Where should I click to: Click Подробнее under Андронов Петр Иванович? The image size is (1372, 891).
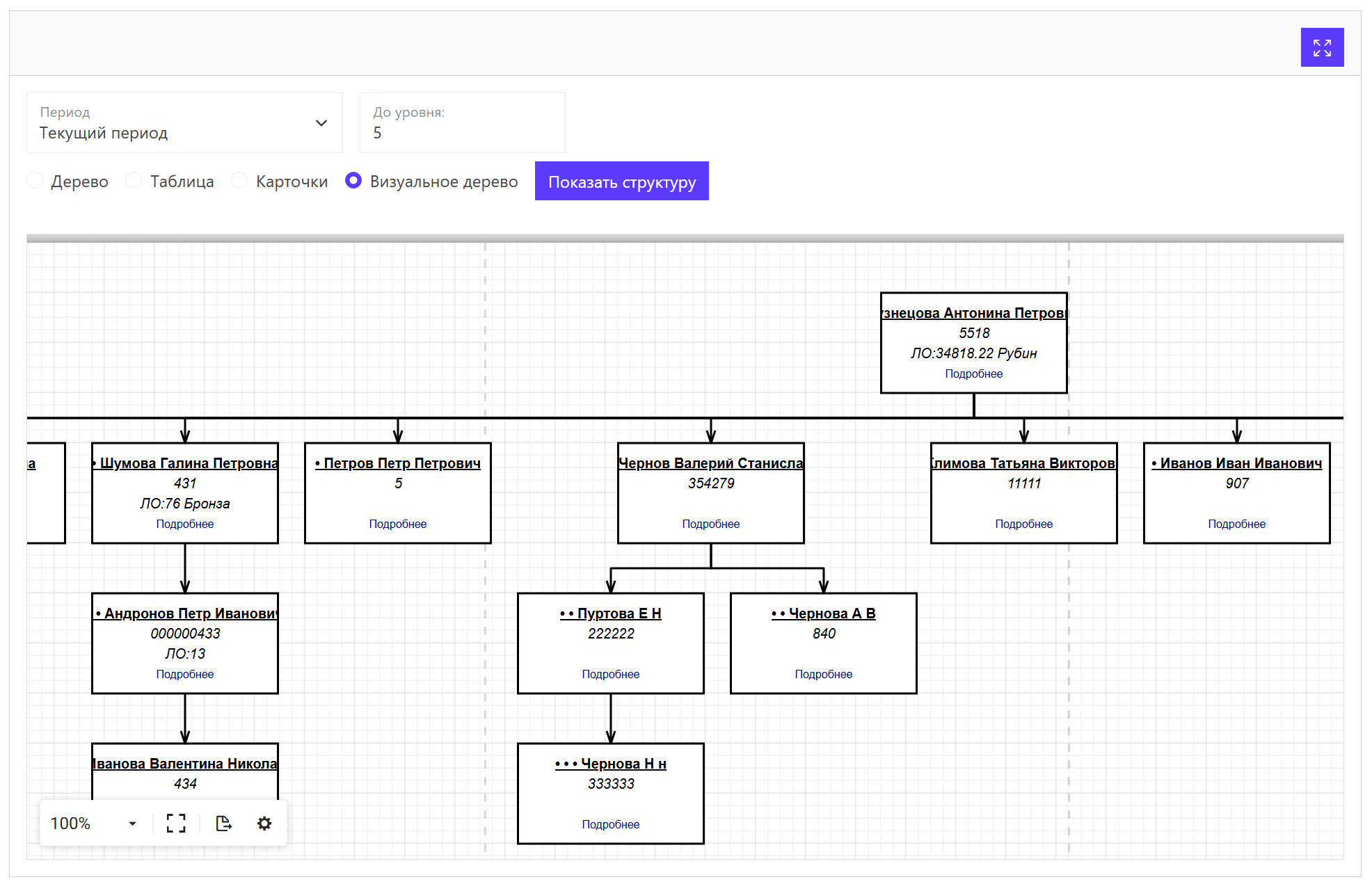tap(185, 674)
